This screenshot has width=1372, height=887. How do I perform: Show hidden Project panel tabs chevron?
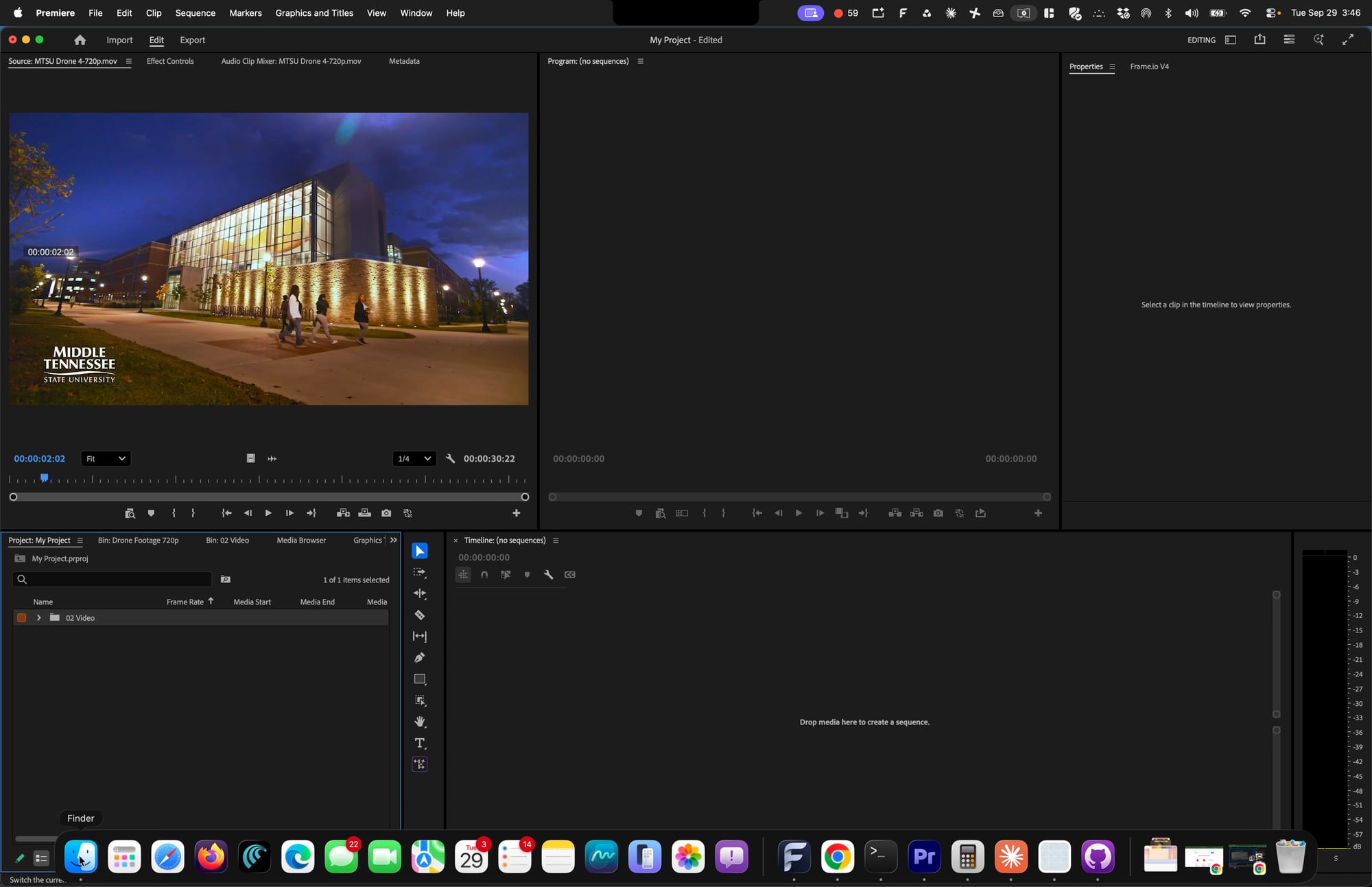393,541
